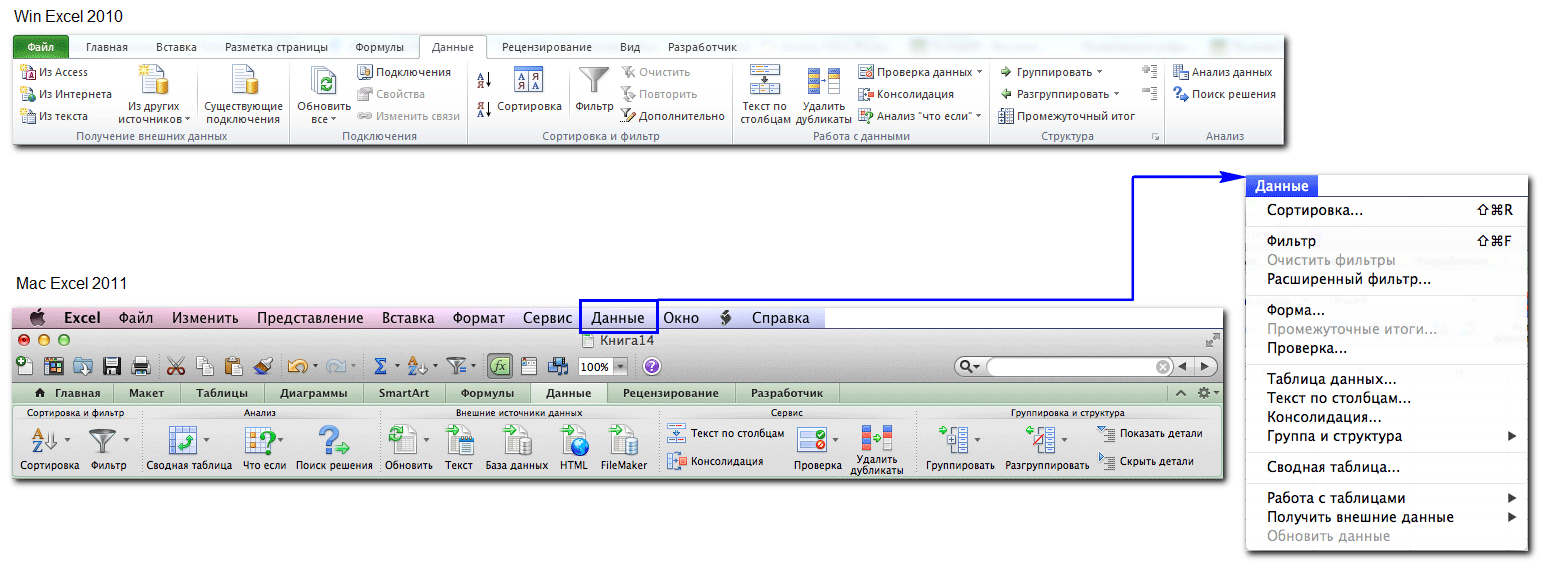Click База данных in Mac Excel ribbon
This screenshot has width=1549, height=570.
click(x=517, y=447)
